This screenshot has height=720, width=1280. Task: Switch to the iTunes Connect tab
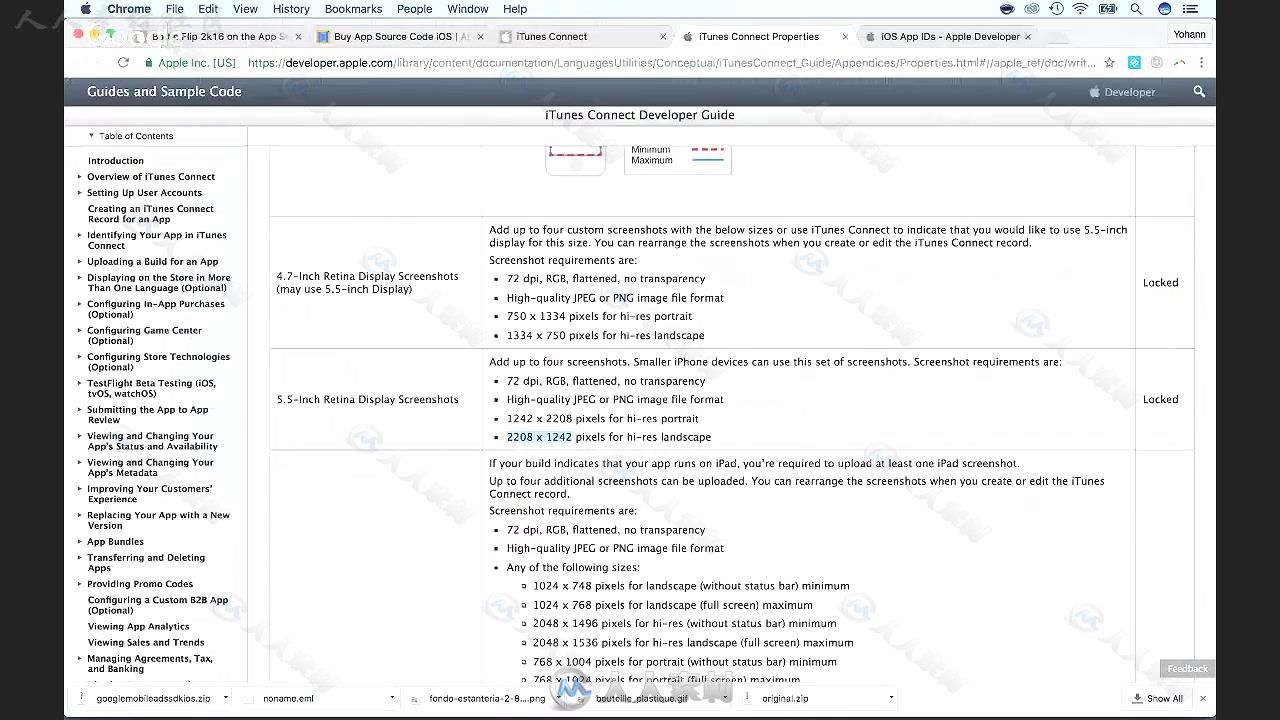583,36
